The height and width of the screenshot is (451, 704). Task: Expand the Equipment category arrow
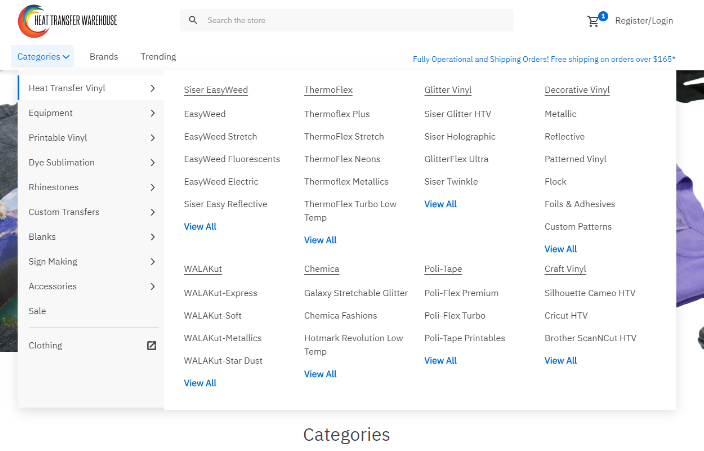[x=153, y=113]
